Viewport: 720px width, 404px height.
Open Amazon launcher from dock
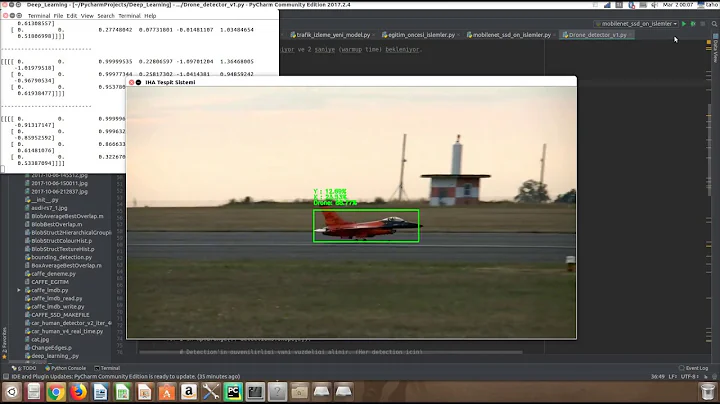click(189, 392)
